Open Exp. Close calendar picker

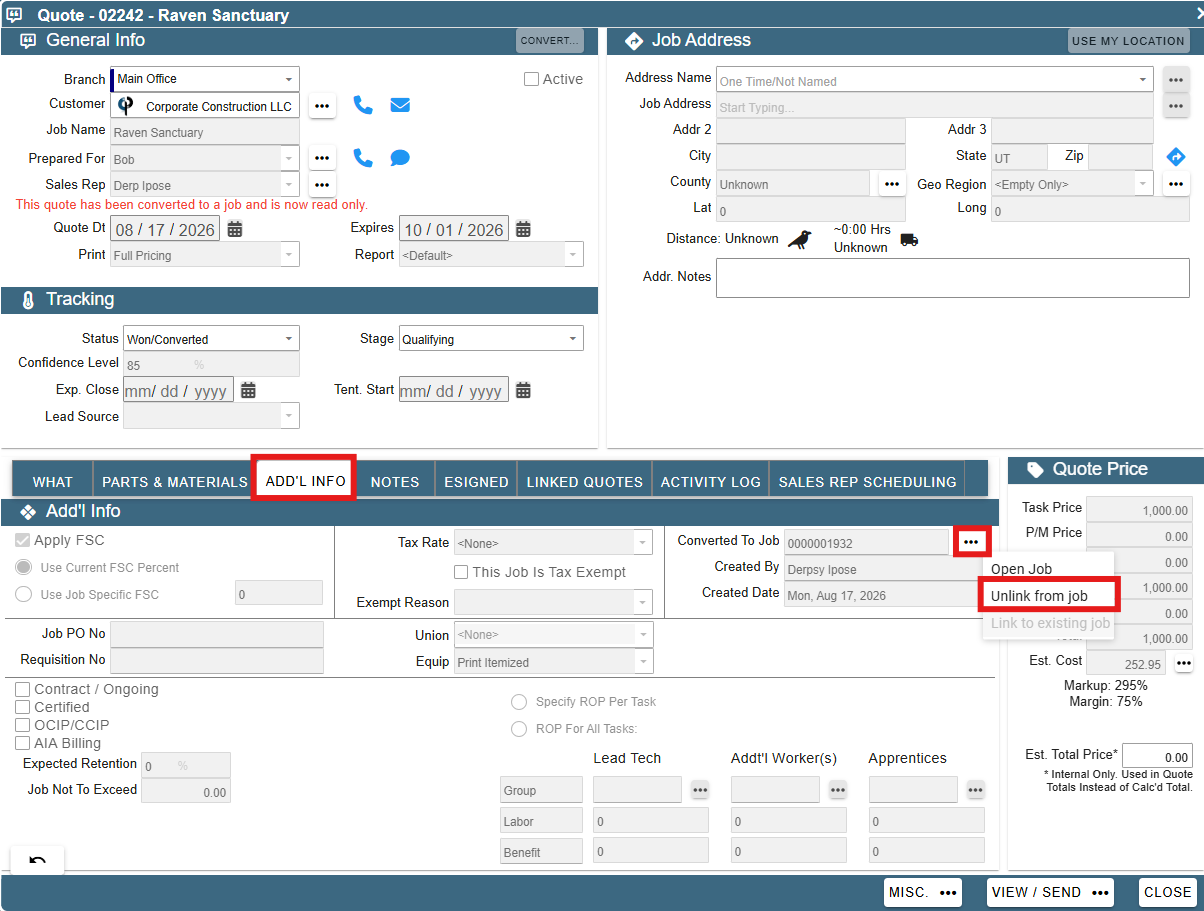coord(248,390)
